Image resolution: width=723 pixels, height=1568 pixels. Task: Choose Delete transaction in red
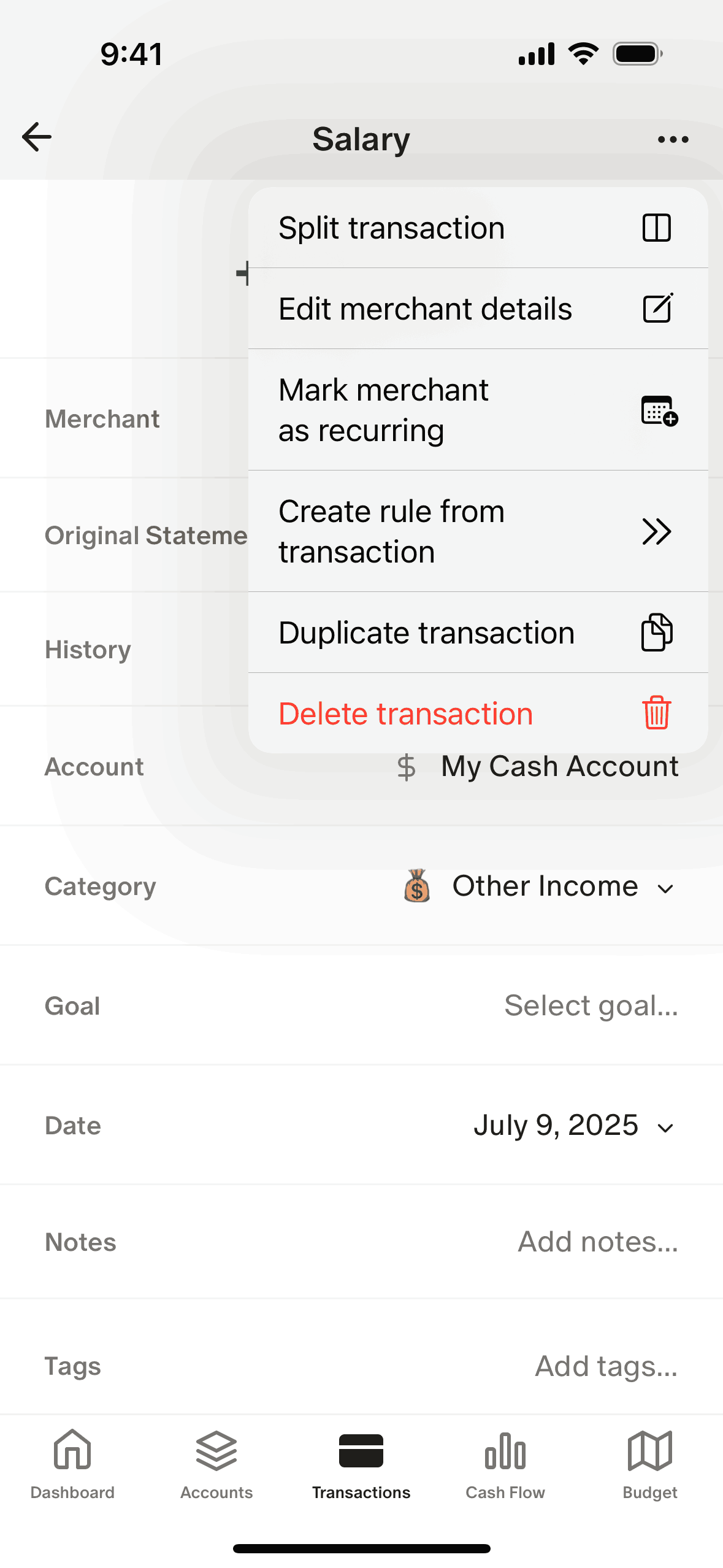click(405, 714)
